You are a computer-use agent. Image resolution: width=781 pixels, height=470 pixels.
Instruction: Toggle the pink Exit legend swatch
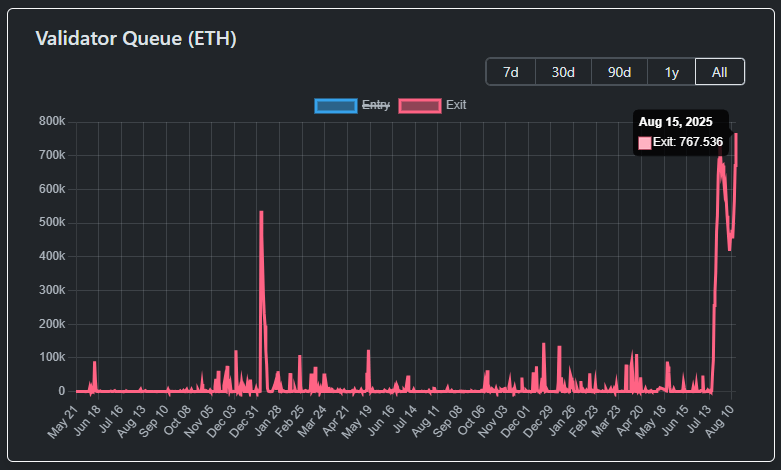click(420, 106)
